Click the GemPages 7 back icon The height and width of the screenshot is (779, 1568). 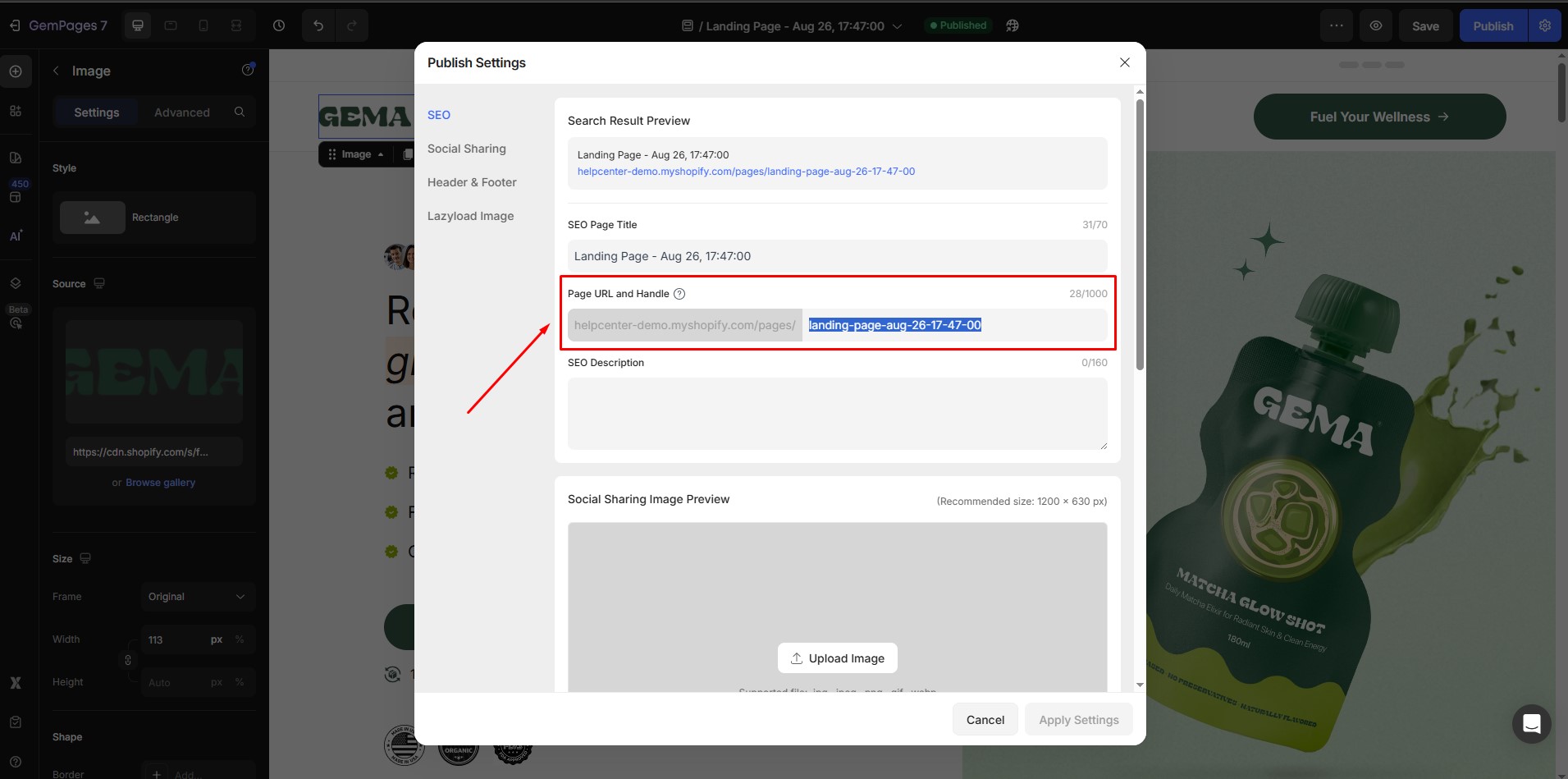click(15, 25)
